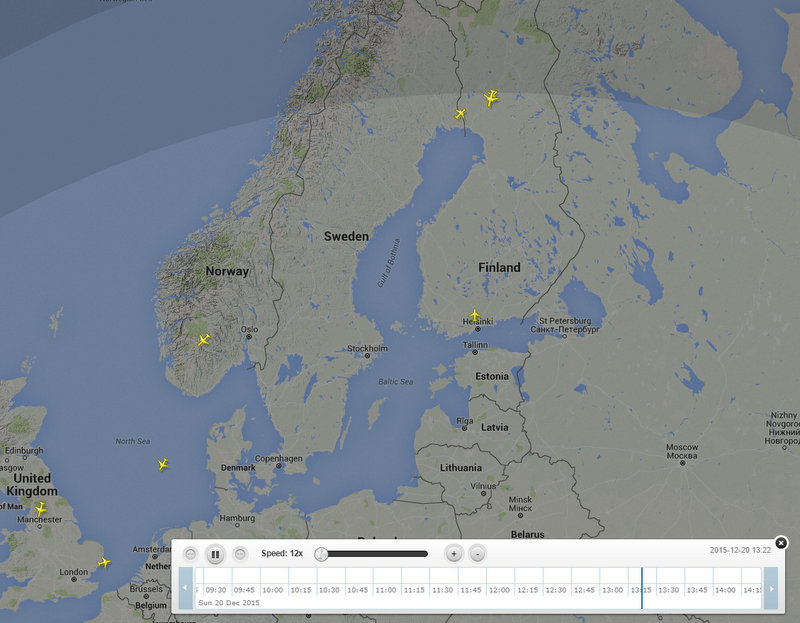This screenshot has width=800, height=623.
Task: Click the Tallinn city label on map
Action: 475,345
